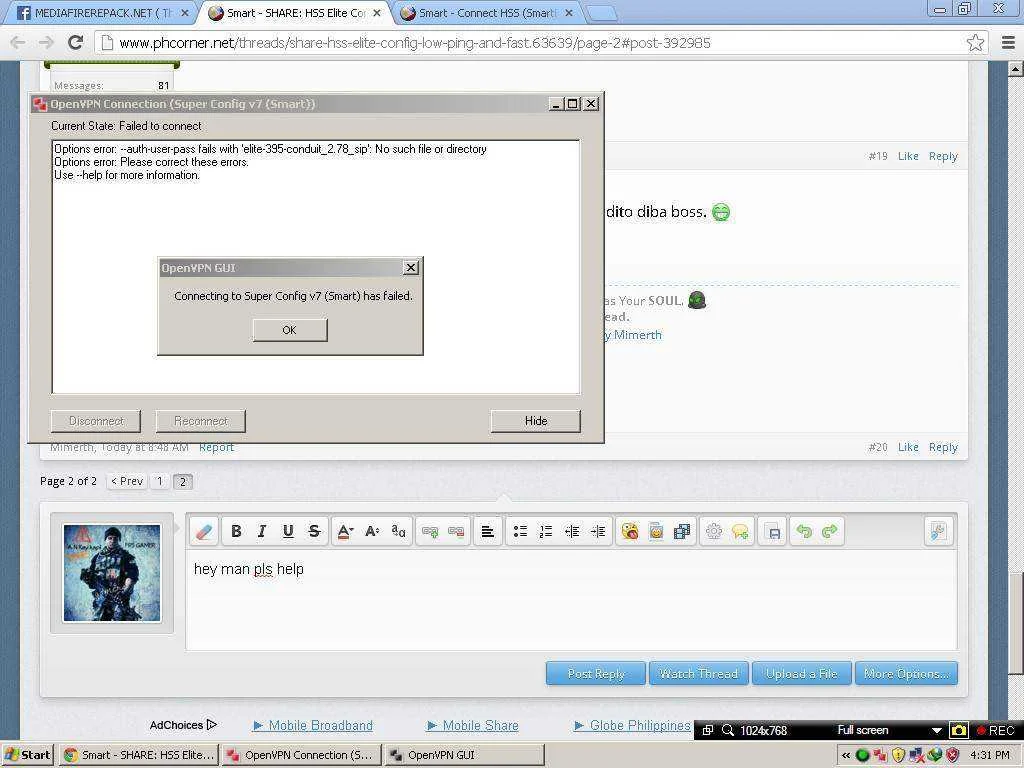Viewport: 1024px width, 768px height.
Task: Click Like on post #20
Action: coord(908,447)
